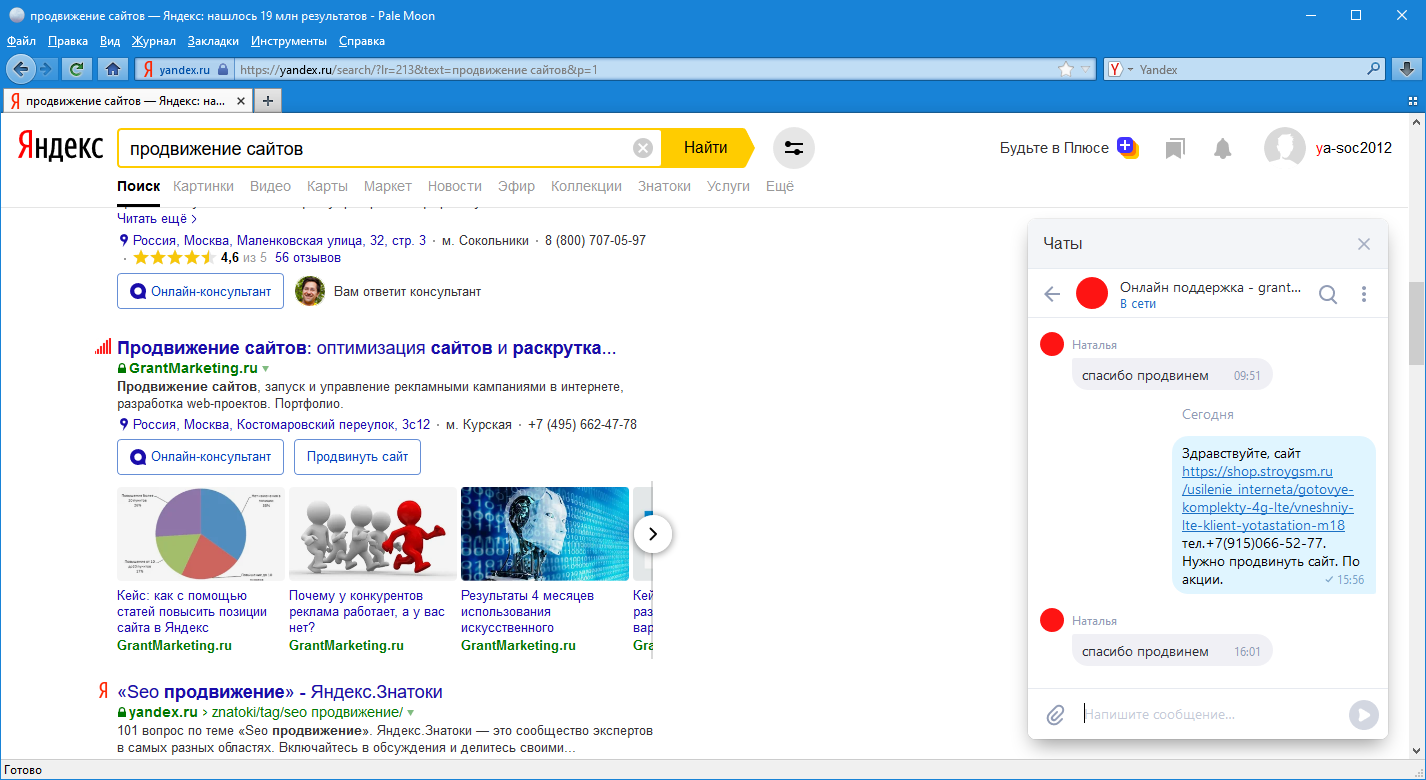Send the chat message arrow button
This screenshot has height=780, width=1426.
[1364, 714]
